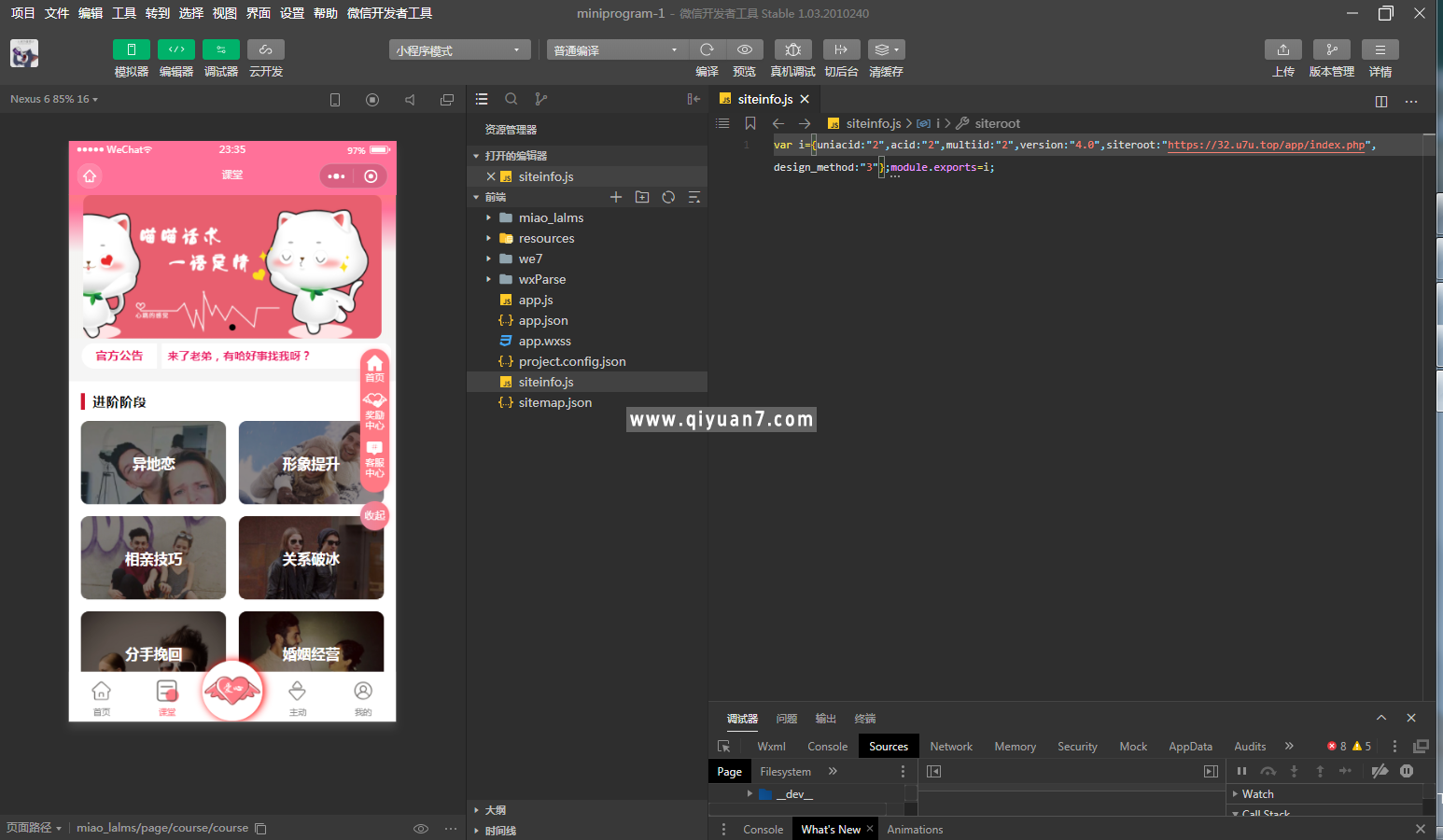
Task: Open search in the explorer panel
Action: click(x=511, y=99)
